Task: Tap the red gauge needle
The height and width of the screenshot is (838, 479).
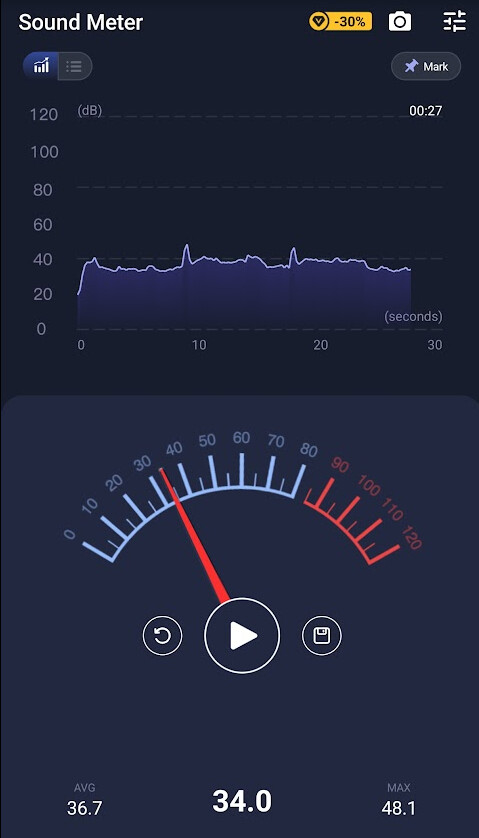Action: [x=195, y=535]
